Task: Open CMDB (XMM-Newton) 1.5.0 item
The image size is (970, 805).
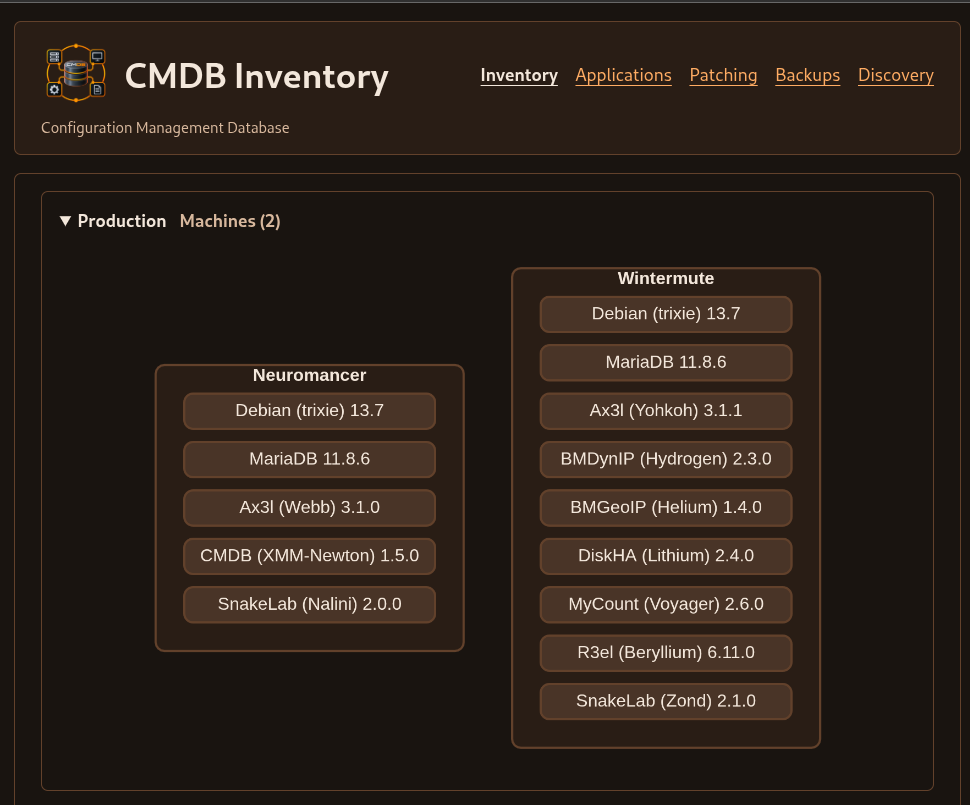Action: (309, 556)
